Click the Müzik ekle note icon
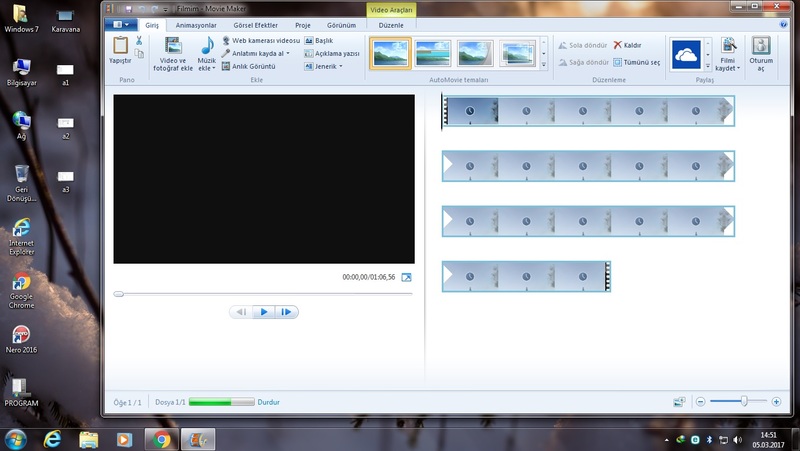Viewport: 800px width, 451px height. [x=207, y=45]
